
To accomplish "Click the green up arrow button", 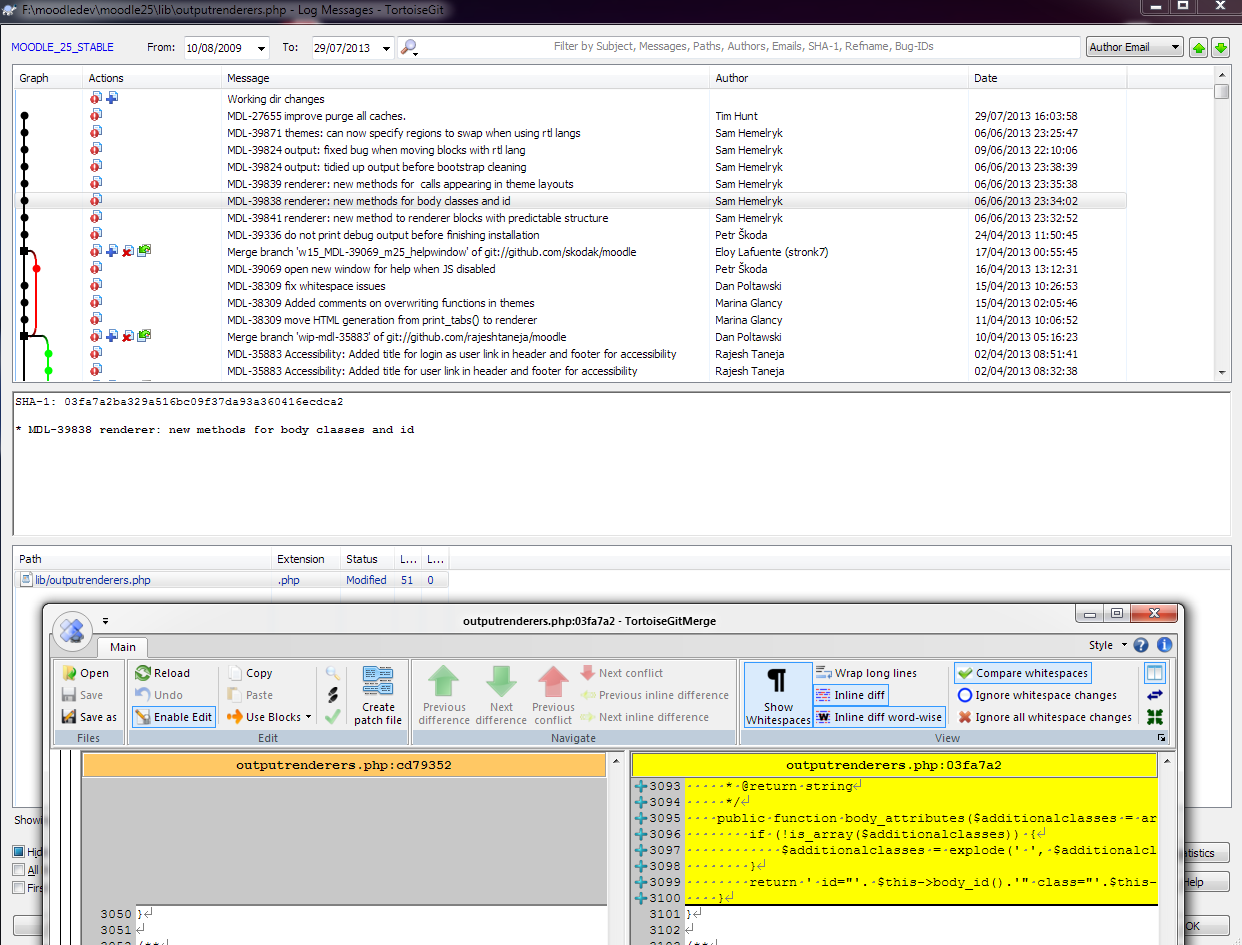I will coord(1198,47).
